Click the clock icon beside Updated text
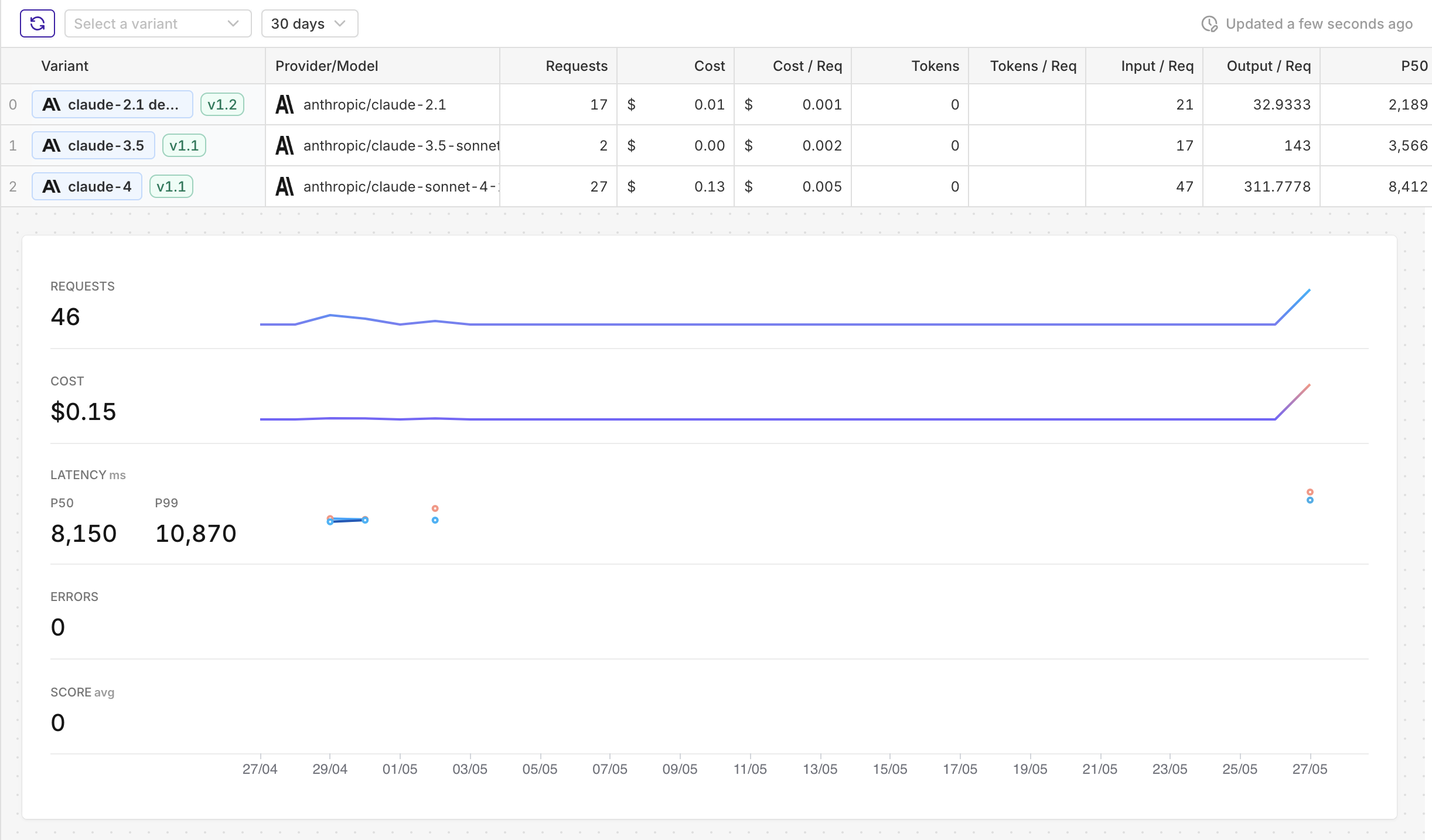The height and width of the screenshot is (840, 1432). pos(1209,24)
